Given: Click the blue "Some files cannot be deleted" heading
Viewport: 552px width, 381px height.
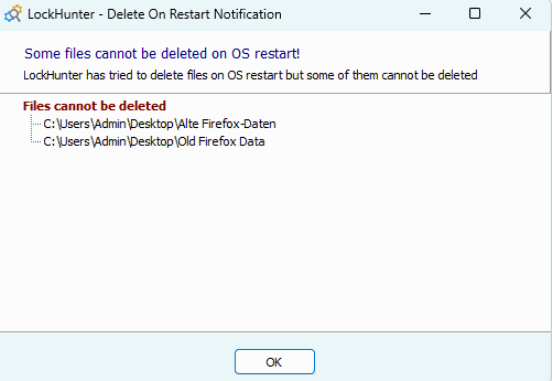Looking at the screenshot, I should [162, 54].
